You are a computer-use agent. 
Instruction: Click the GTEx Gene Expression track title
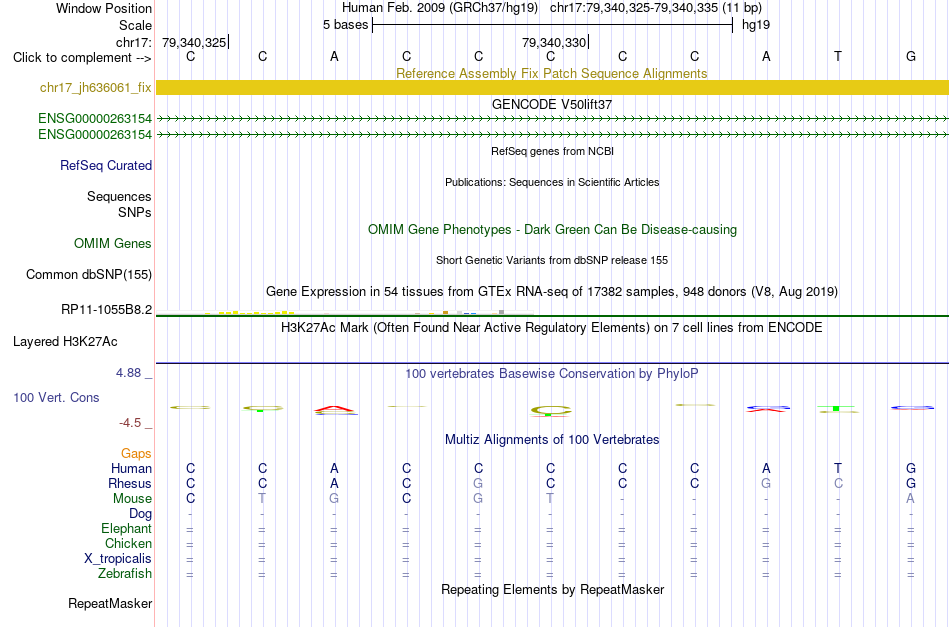(552, 291)
